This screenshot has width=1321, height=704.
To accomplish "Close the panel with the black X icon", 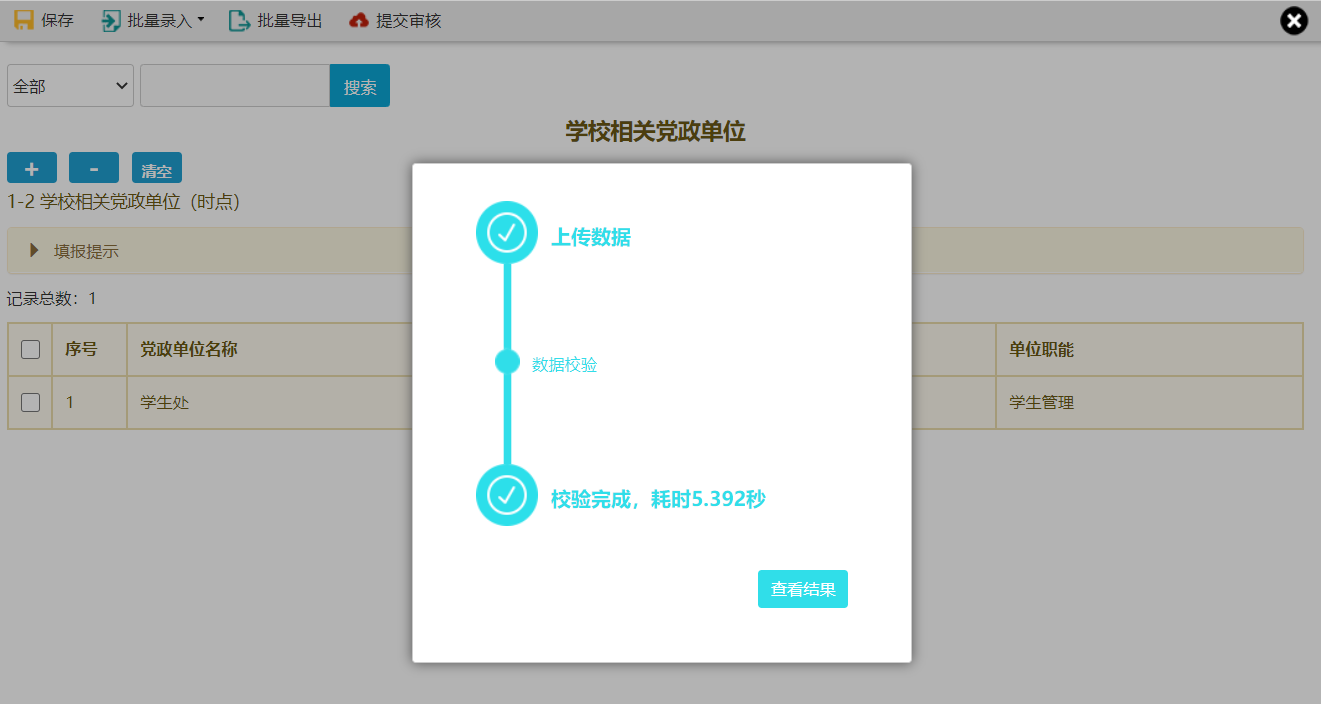I will coord(1294,20).
